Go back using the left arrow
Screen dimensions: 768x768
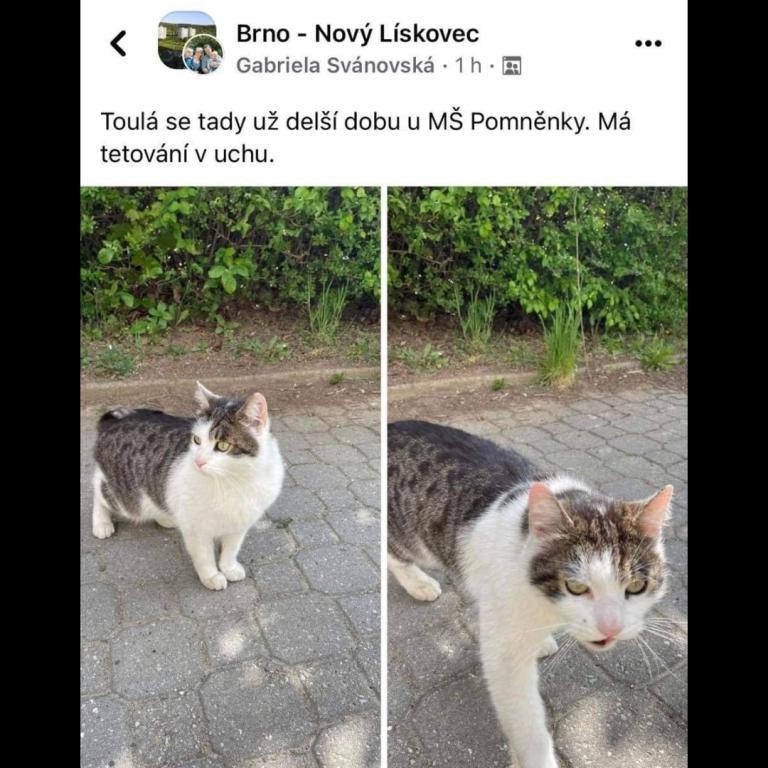[x=118, y=44]
